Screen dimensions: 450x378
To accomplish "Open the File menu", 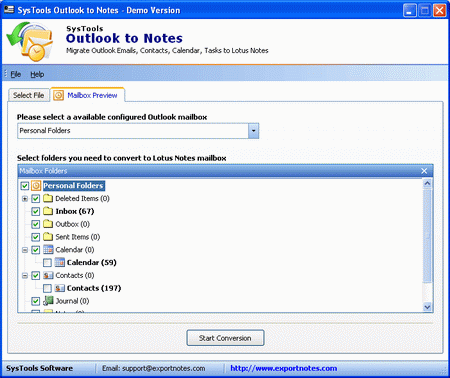I will click(15, 74).
